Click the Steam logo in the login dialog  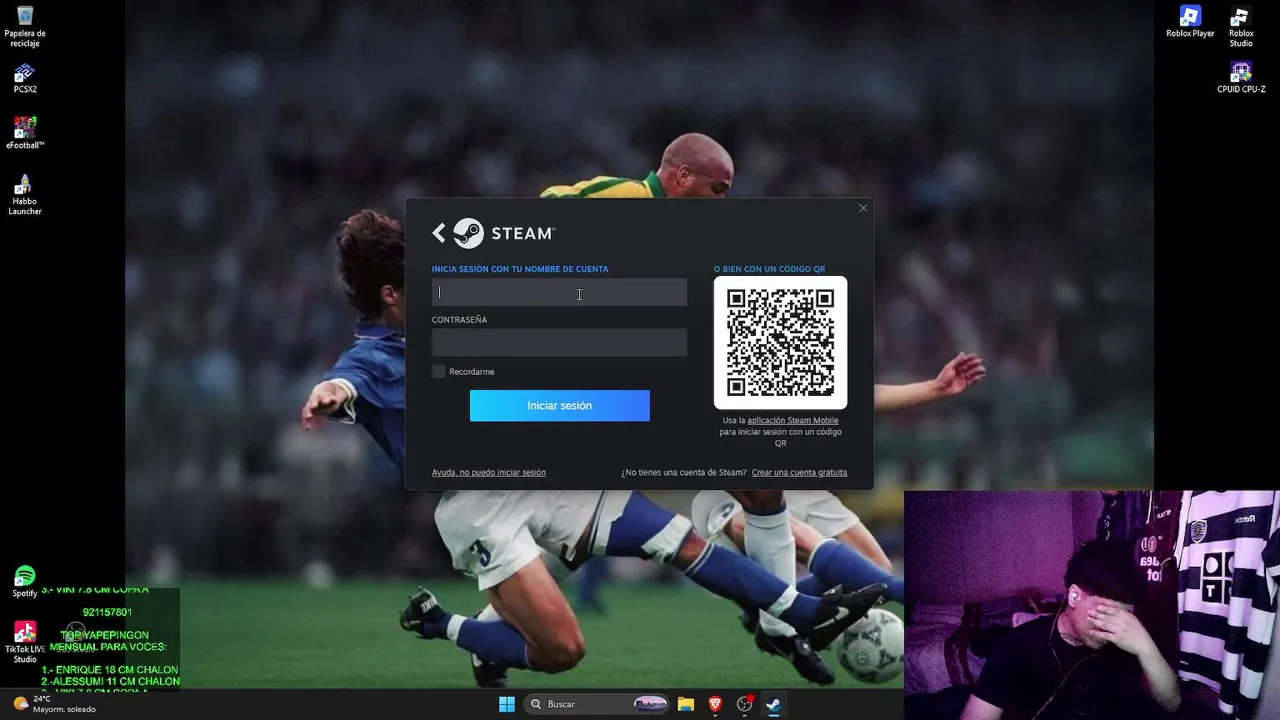tap(504, 233)
